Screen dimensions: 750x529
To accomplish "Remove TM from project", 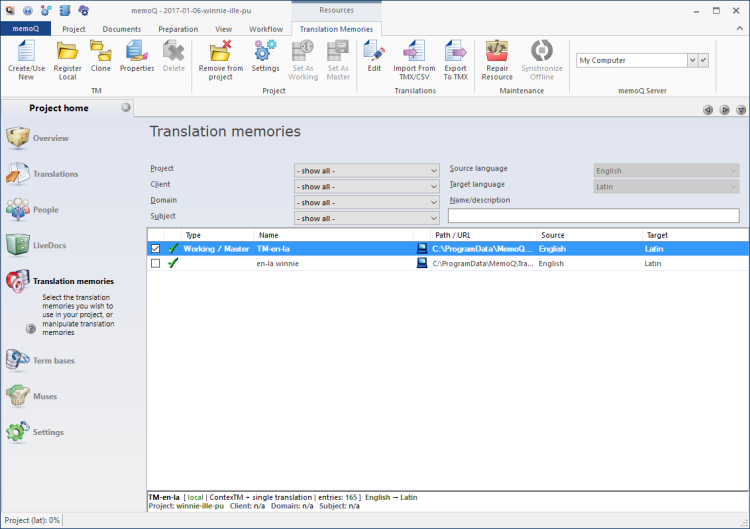I will pyautogui.click(x=221, y=60).
